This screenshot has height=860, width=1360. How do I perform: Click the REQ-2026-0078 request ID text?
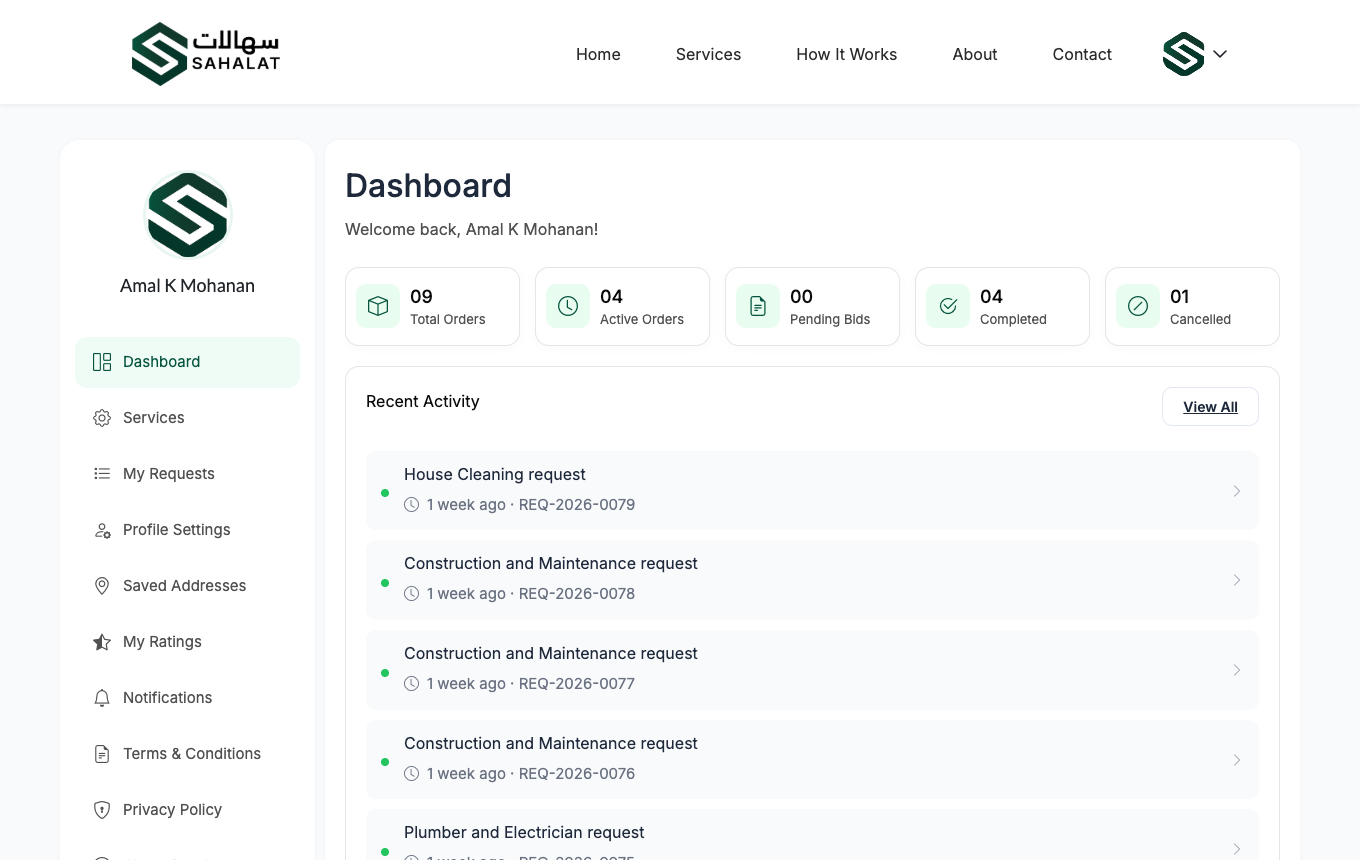pos(577,594)
